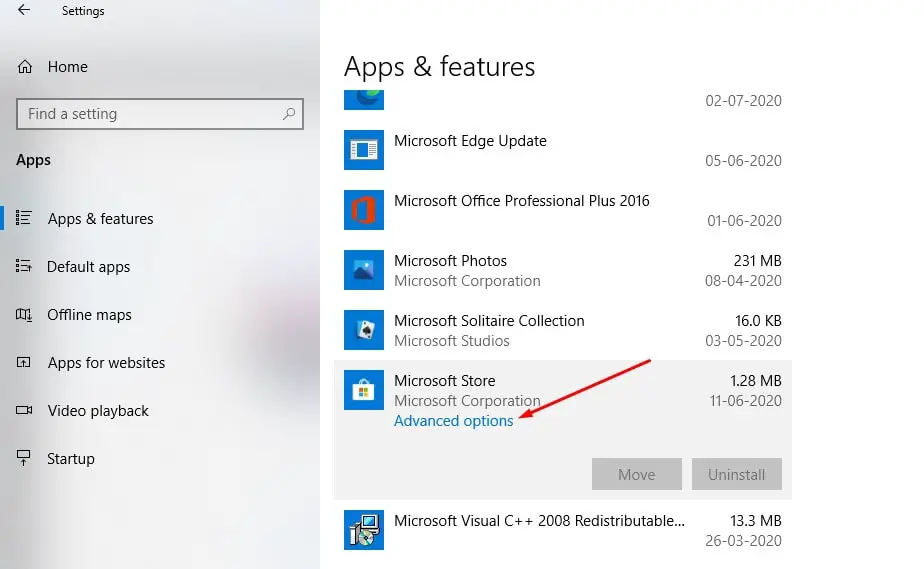This screenshot has height=569, width=924.
Task: Click the Microsoft Photos app icon
Action: coord(363,270)
